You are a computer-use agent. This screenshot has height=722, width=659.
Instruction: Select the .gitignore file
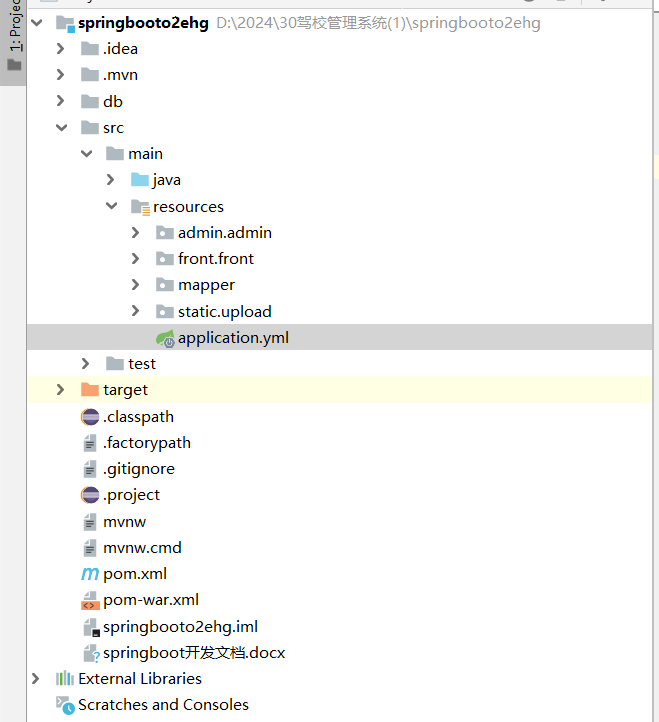click(138, 469)
